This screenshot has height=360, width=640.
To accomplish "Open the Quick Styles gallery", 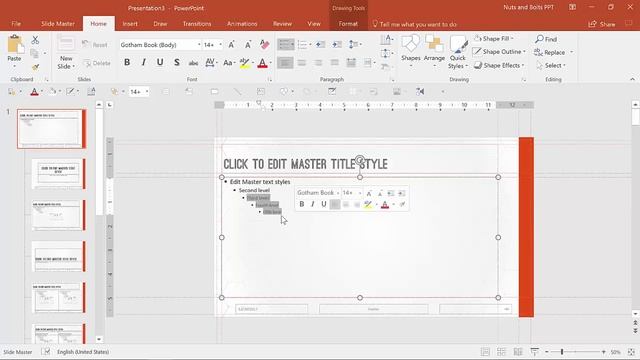I will (458, 52).
